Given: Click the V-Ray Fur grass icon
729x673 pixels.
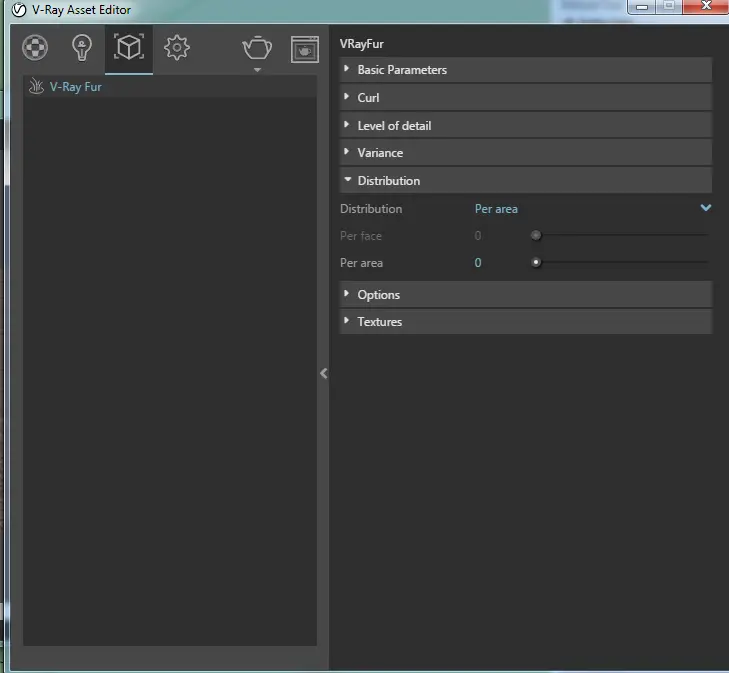Looking at the screenshot, I should pyautogui.click(x=36, y=86).
